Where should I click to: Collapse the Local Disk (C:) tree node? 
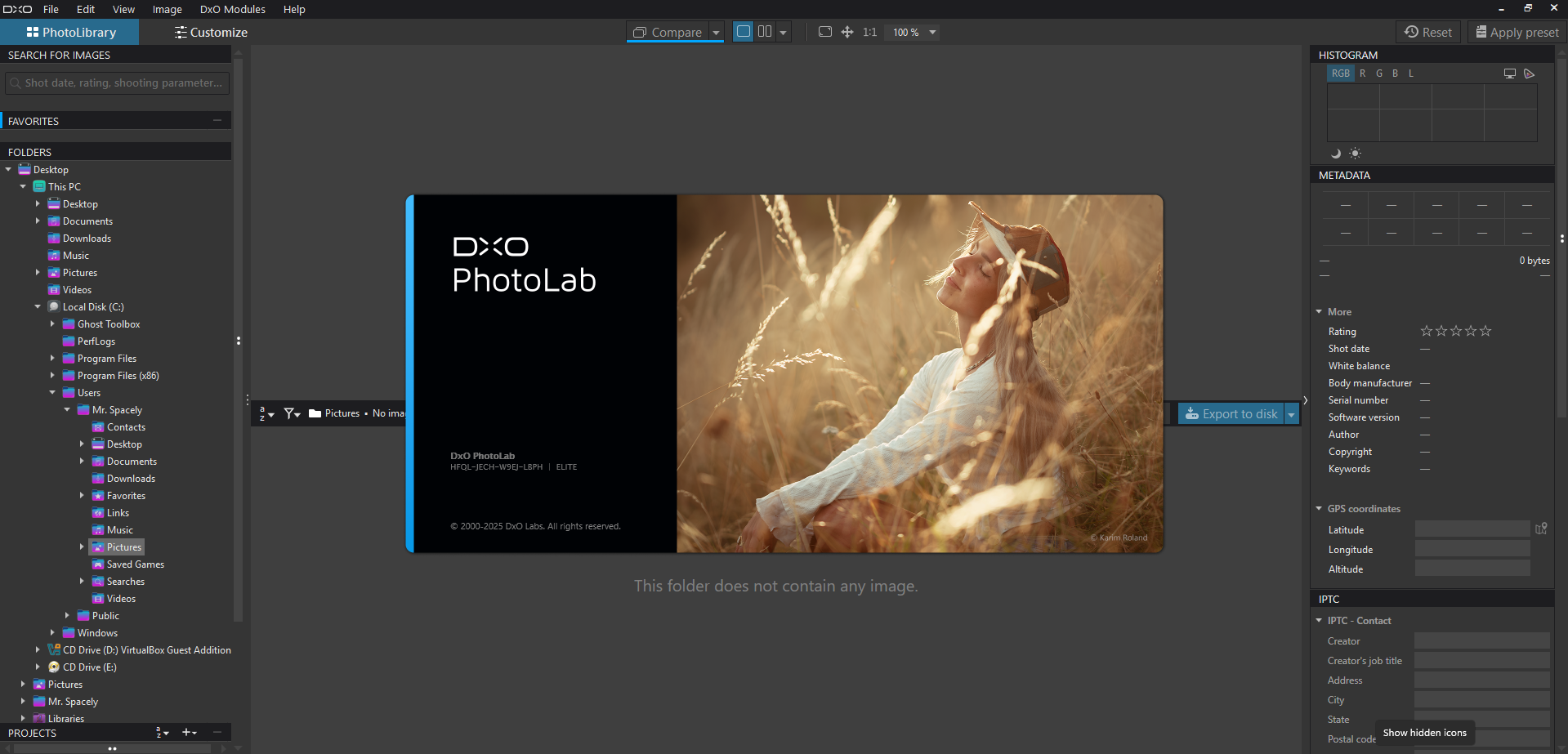point(38,307)
